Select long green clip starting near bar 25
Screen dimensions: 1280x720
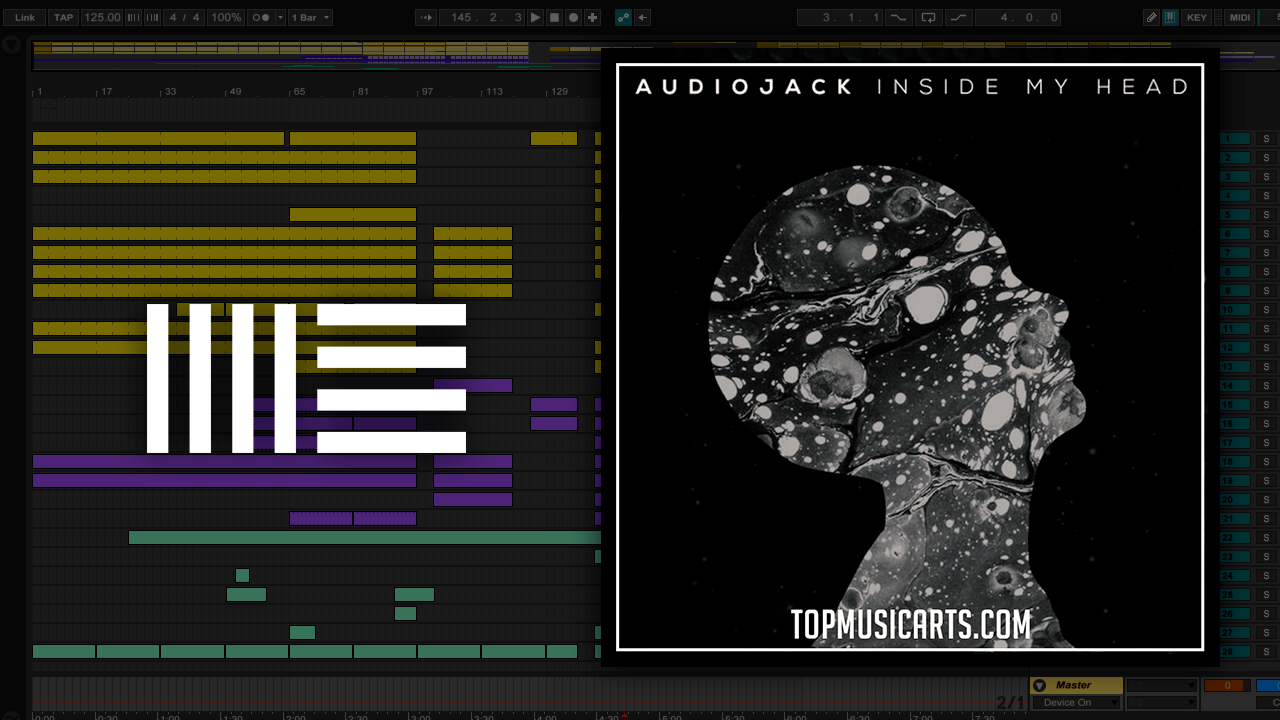pos(364,538)
